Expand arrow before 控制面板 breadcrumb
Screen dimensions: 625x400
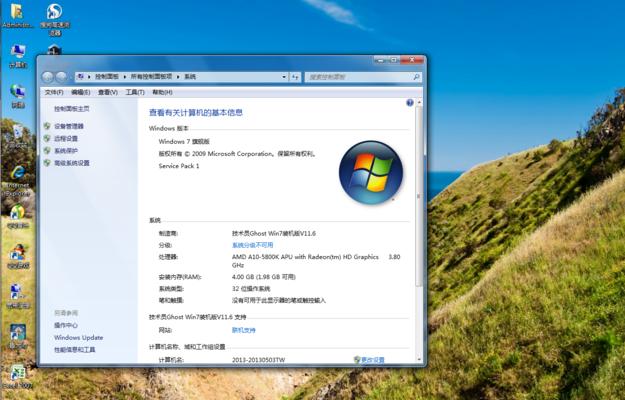[x=89, y=76]
